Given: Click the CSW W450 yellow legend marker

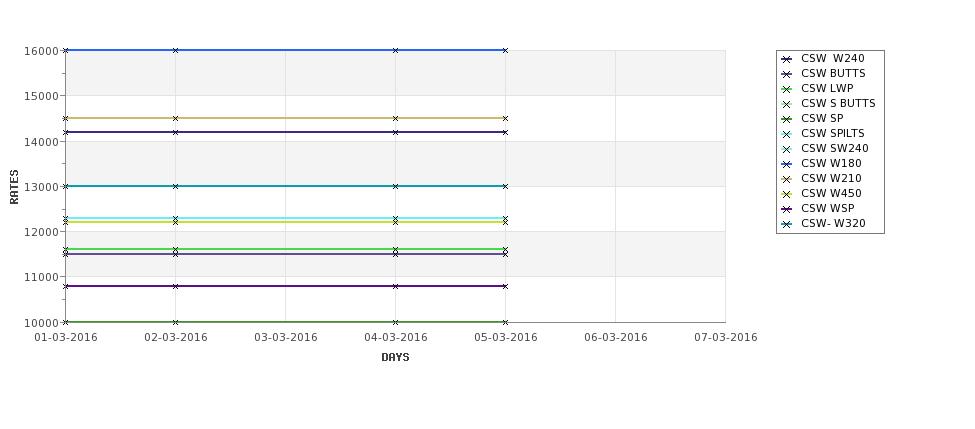Looking at the screenshot, I should click(787, 194).
